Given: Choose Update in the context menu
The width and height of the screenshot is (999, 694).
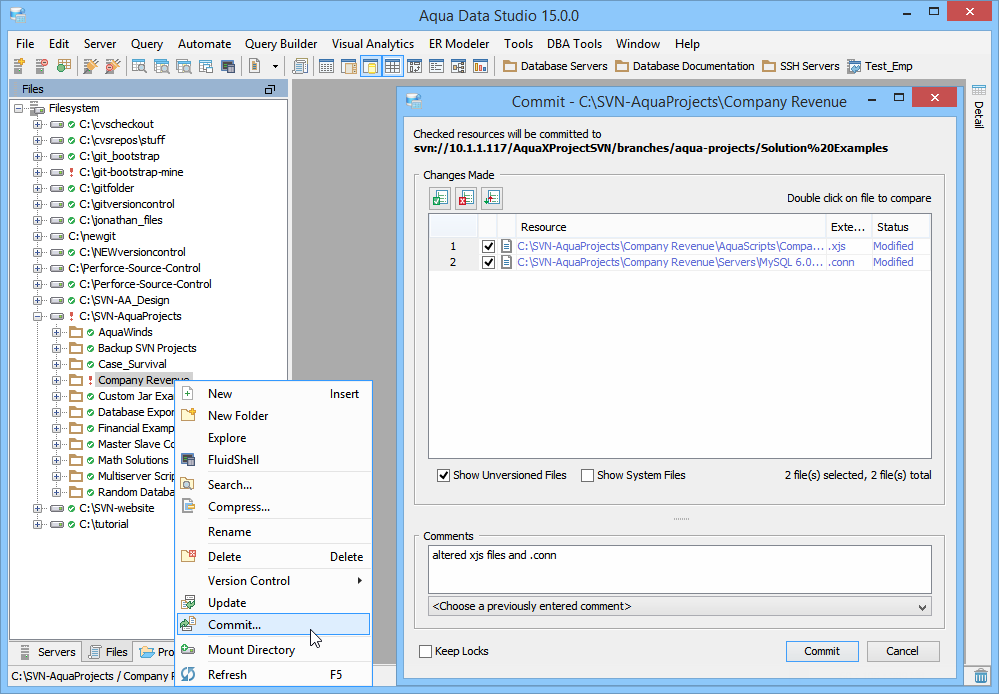Looking at the screenshot, I should (273, 603).
